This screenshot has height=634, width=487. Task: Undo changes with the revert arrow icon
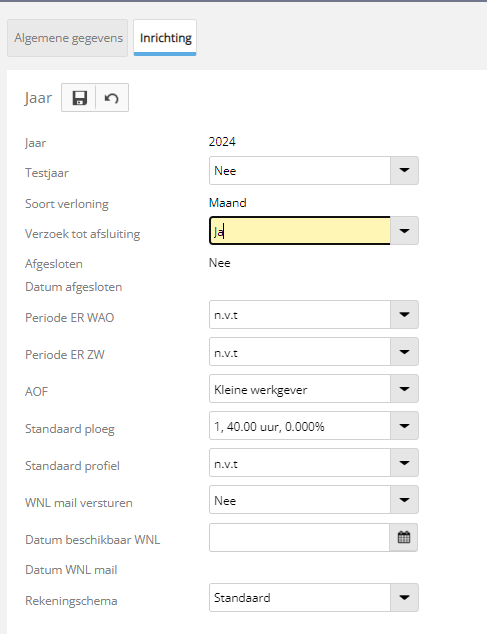point(112,98)
